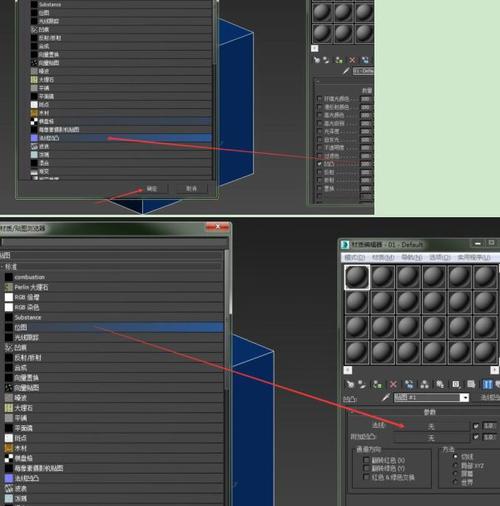Viewport: 500px width, 506px height.
Task: Select first active sample sphere slot in lower editor
Action: [357, 277]
